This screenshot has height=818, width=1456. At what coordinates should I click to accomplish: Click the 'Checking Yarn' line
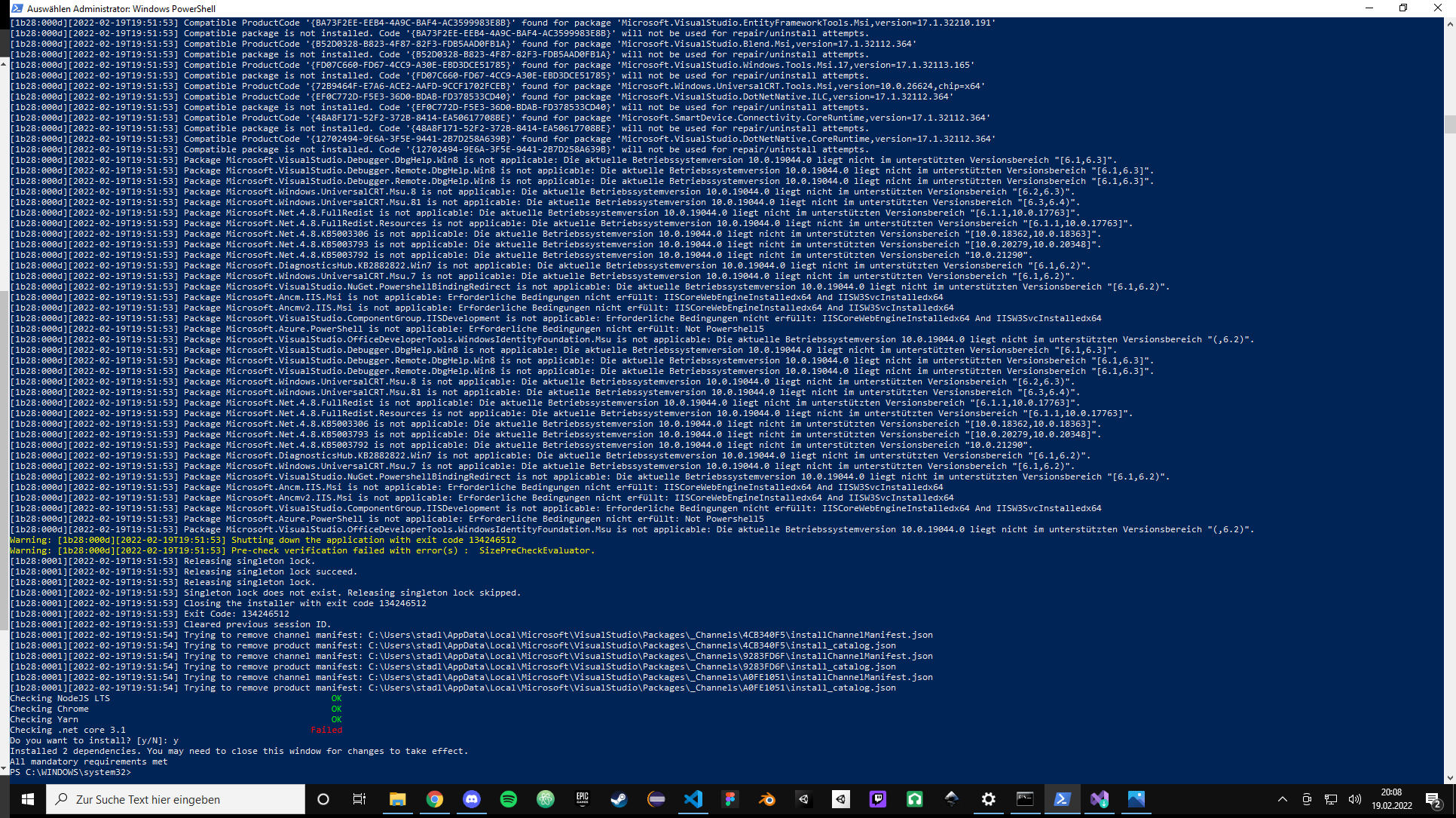tap(44, 719)
